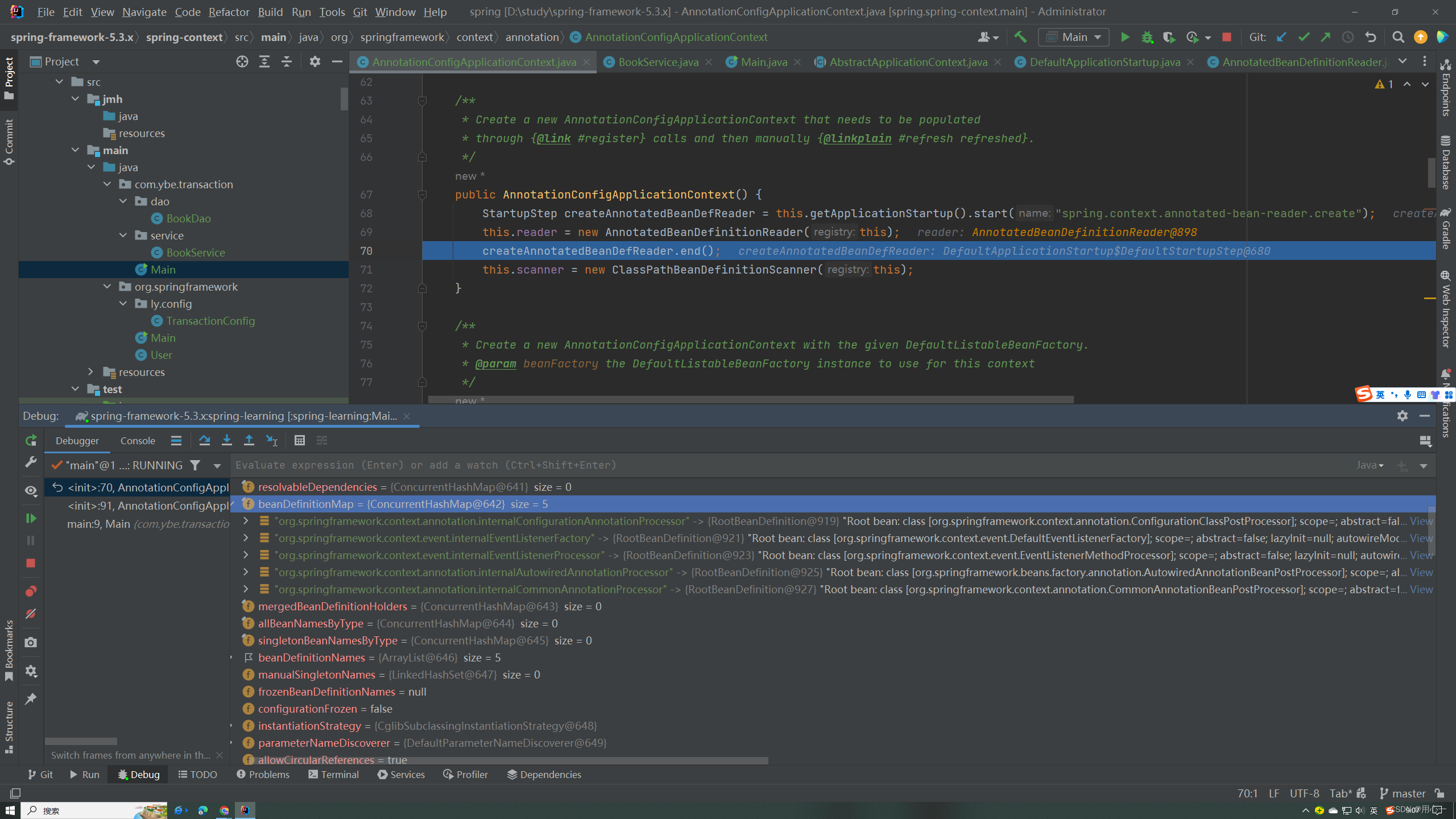Image resolution: width=1456 pixels, height=819 pixels.
Task: Take thread dump camera icon
Action: (x=31, y=642)
